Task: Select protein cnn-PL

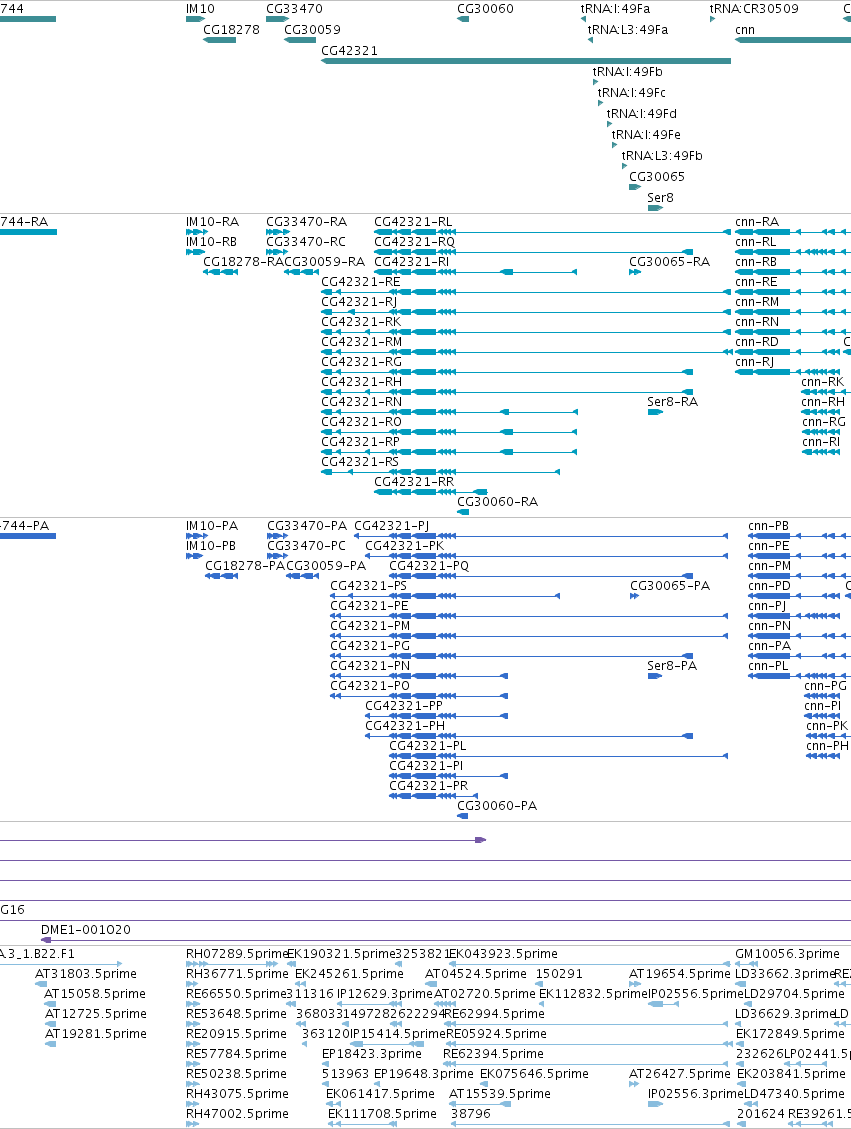Action: pos(768,665)
